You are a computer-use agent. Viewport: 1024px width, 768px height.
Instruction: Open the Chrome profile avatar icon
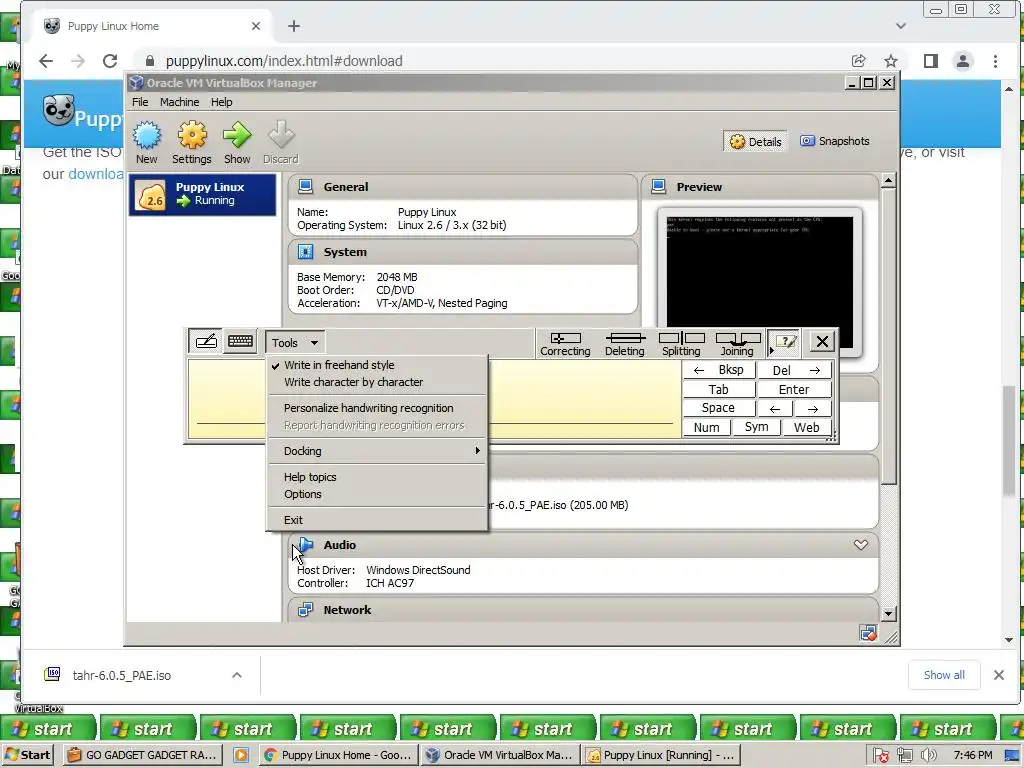(x=963, y=61)
